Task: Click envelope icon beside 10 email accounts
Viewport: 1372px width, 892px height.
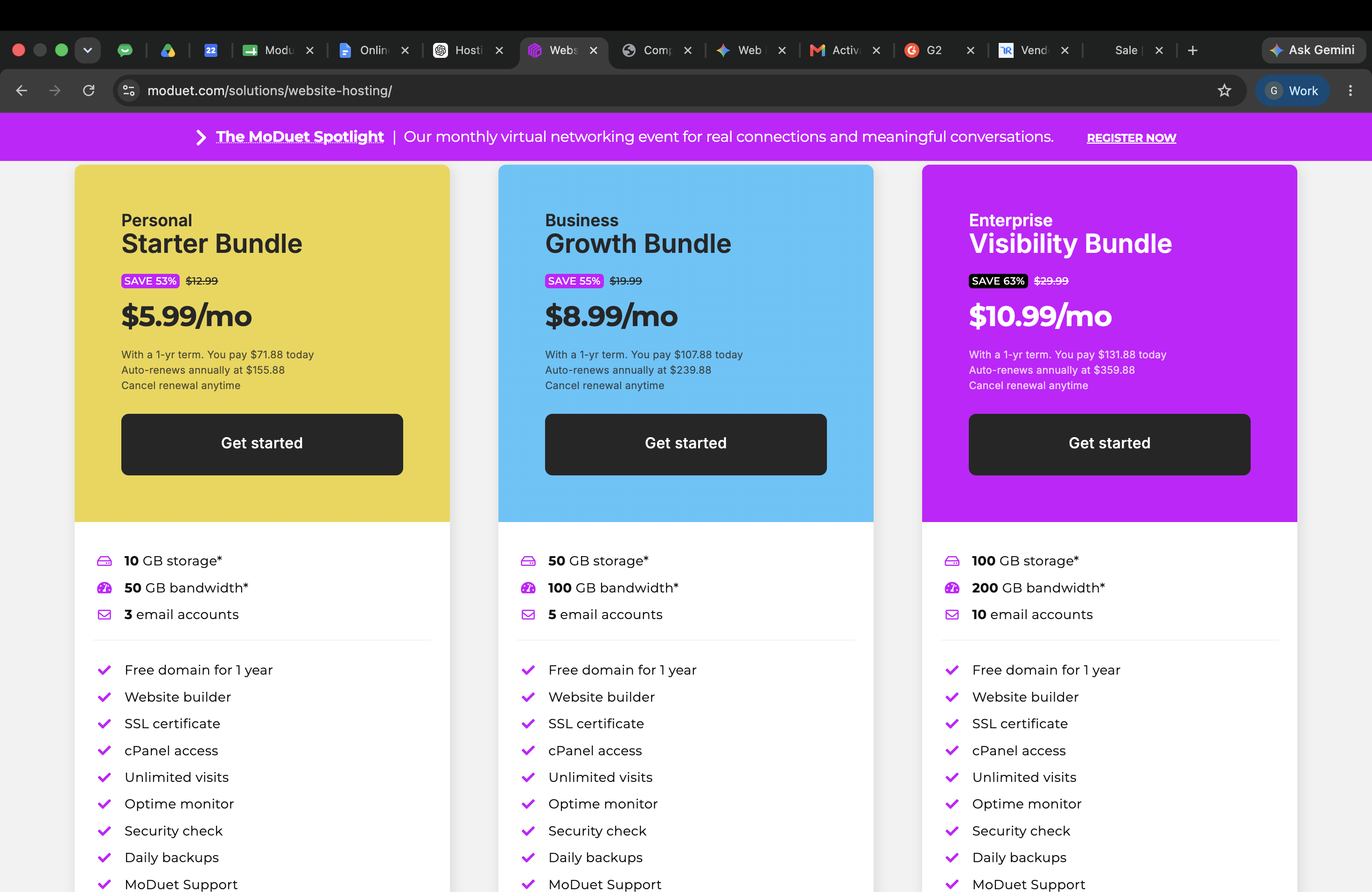Action: point(952,614)
